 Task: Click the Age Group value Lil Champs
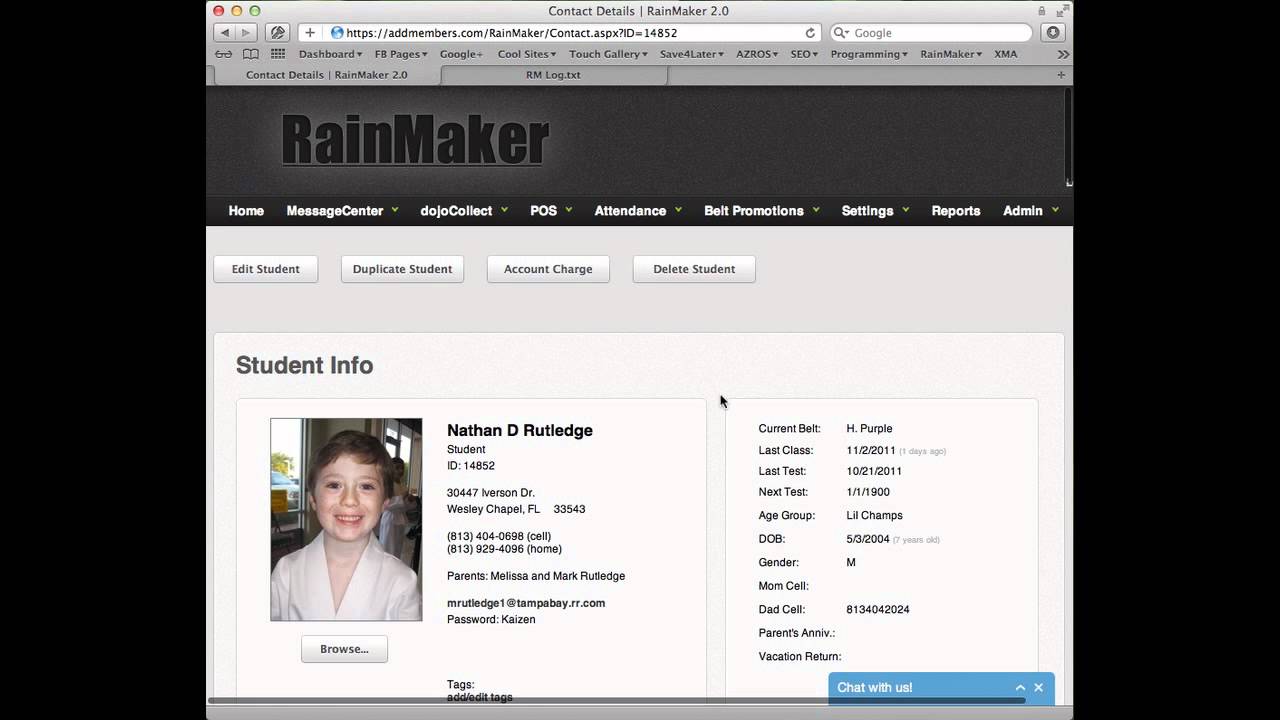pos(874,515)
